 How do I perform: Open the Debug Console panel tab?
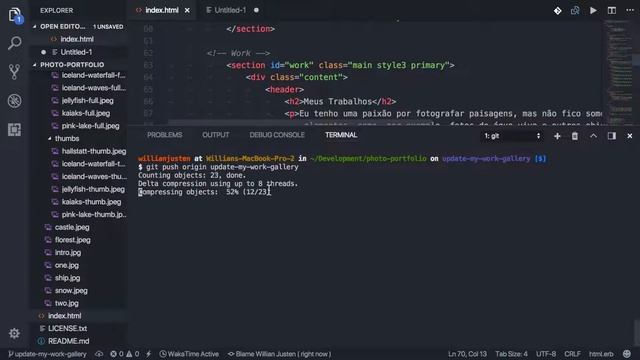click(x=277, y=135)
